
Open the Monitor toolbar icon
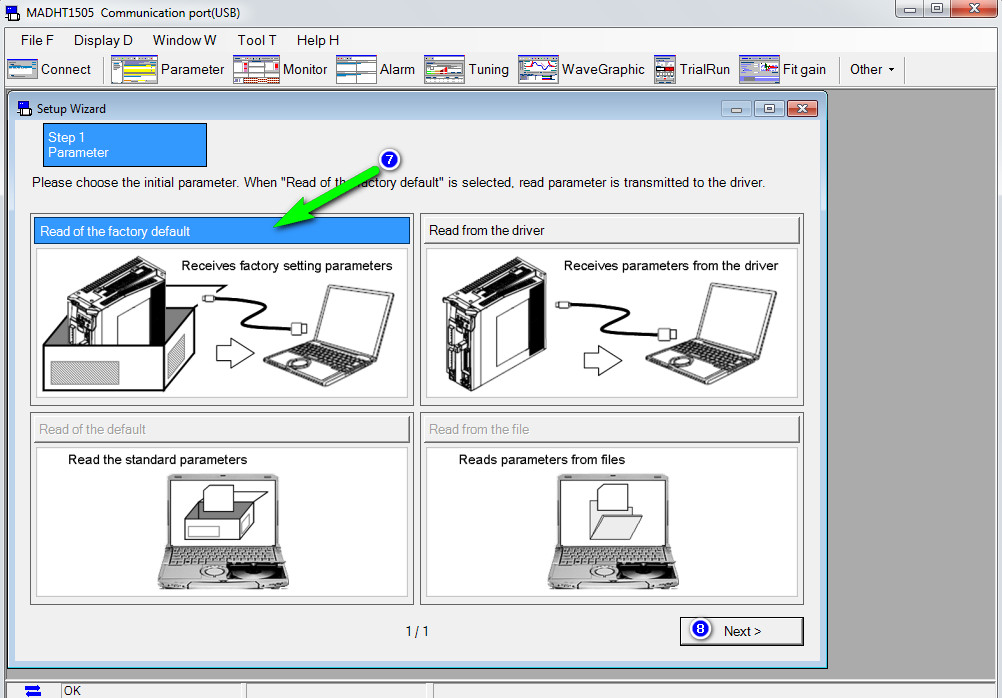tap(256, 69)
